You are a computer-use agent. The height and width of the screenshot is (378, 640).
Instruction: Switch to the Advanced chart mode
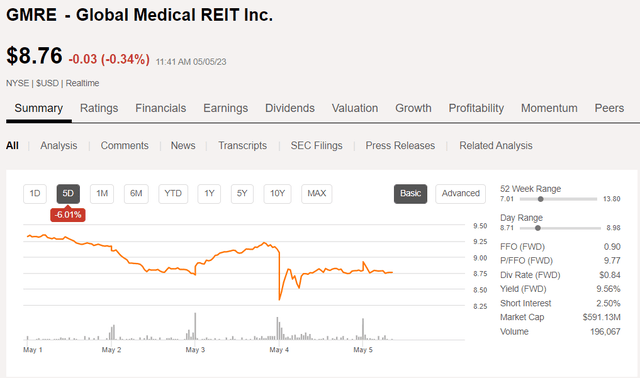click(x=460, y=193)
